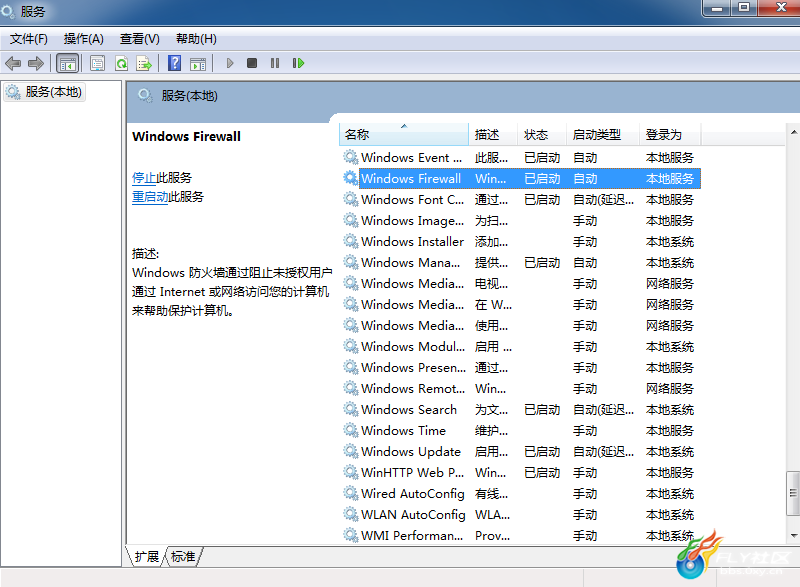Click gear icon of Windows Update row

(351, 451)
